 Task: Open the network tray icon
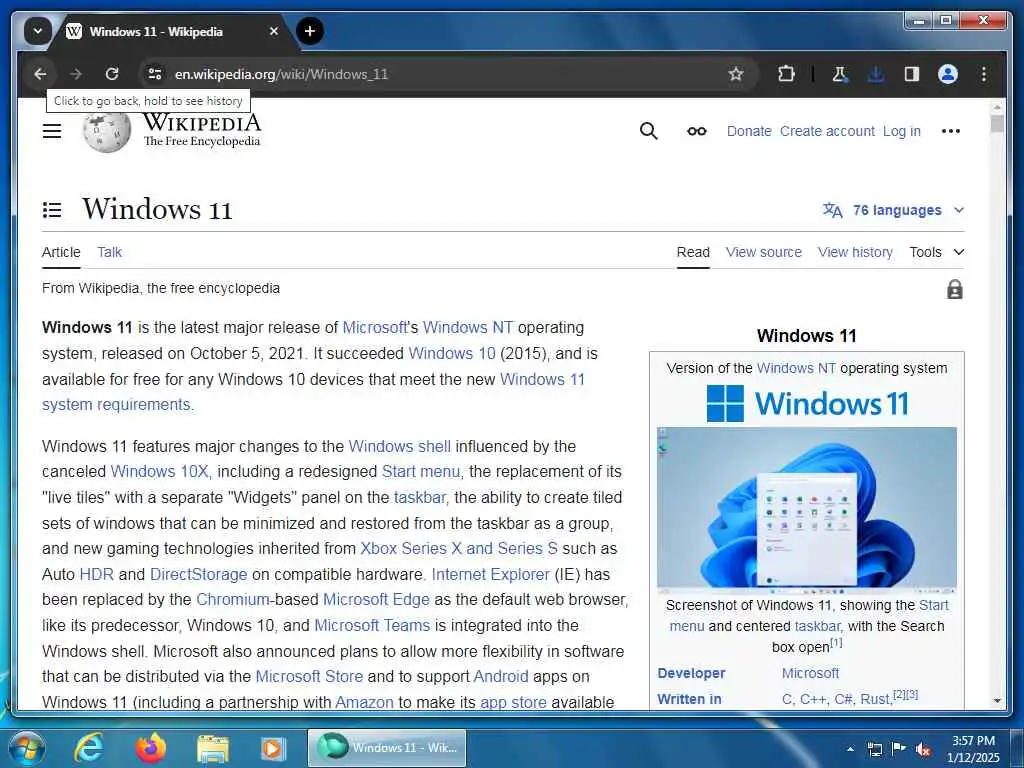pyautogui.click(x=874, y=749)
